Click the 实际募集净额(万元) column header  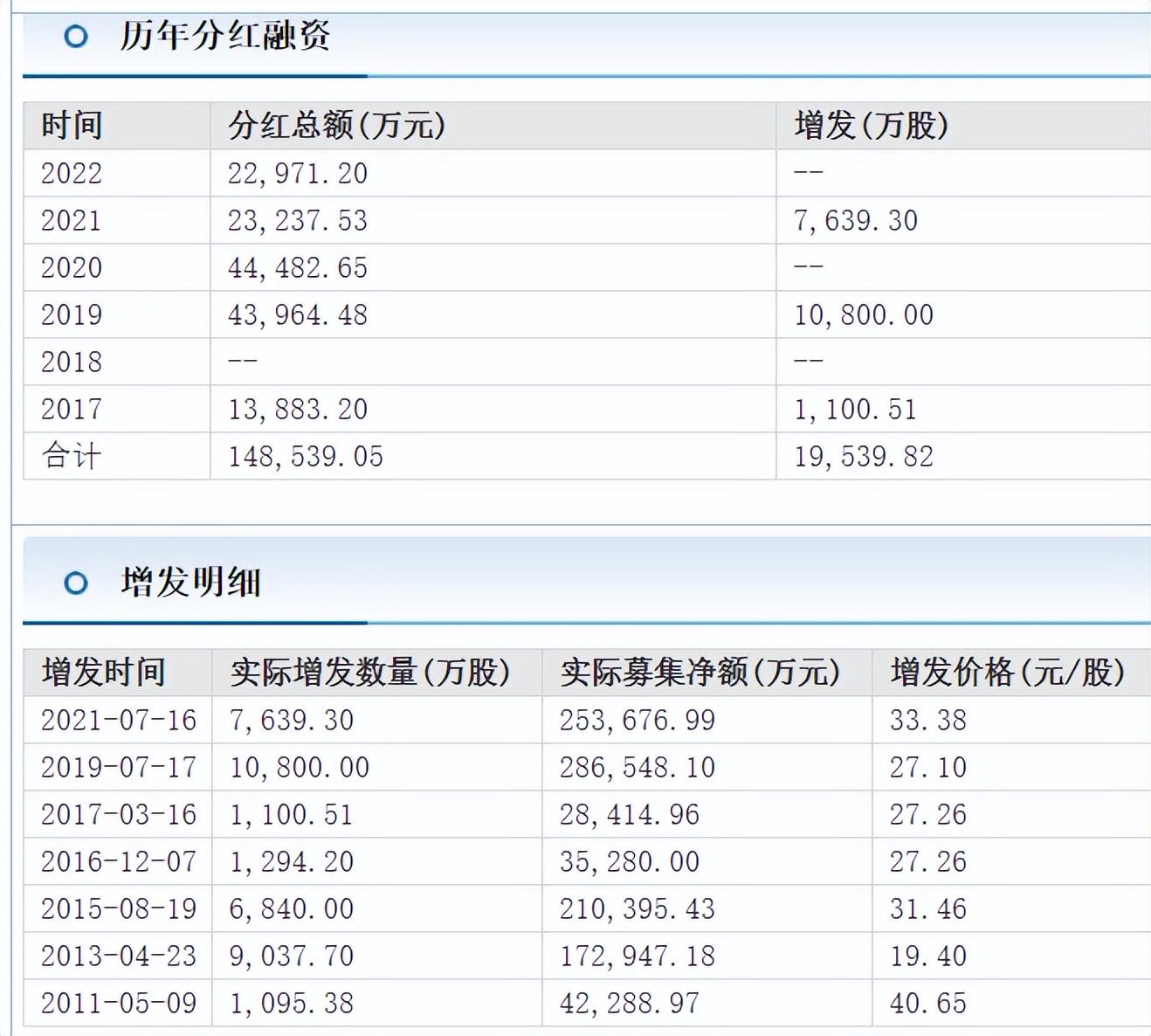[x=700, y=673]
